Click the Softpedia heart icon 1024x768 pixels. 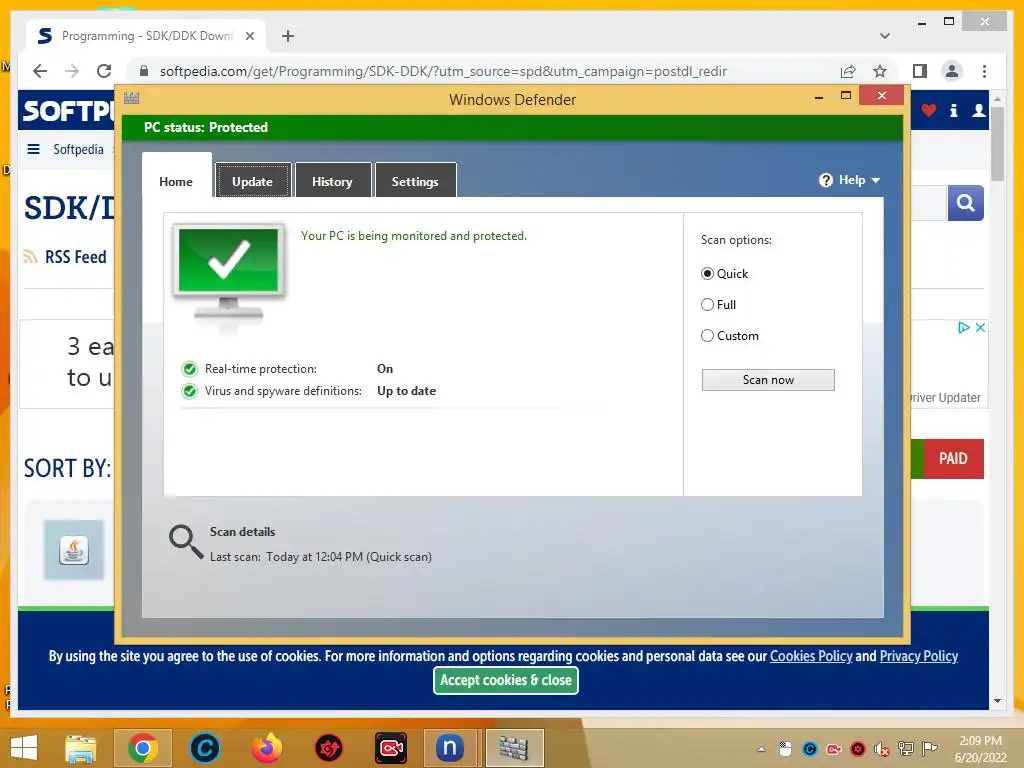929,111
